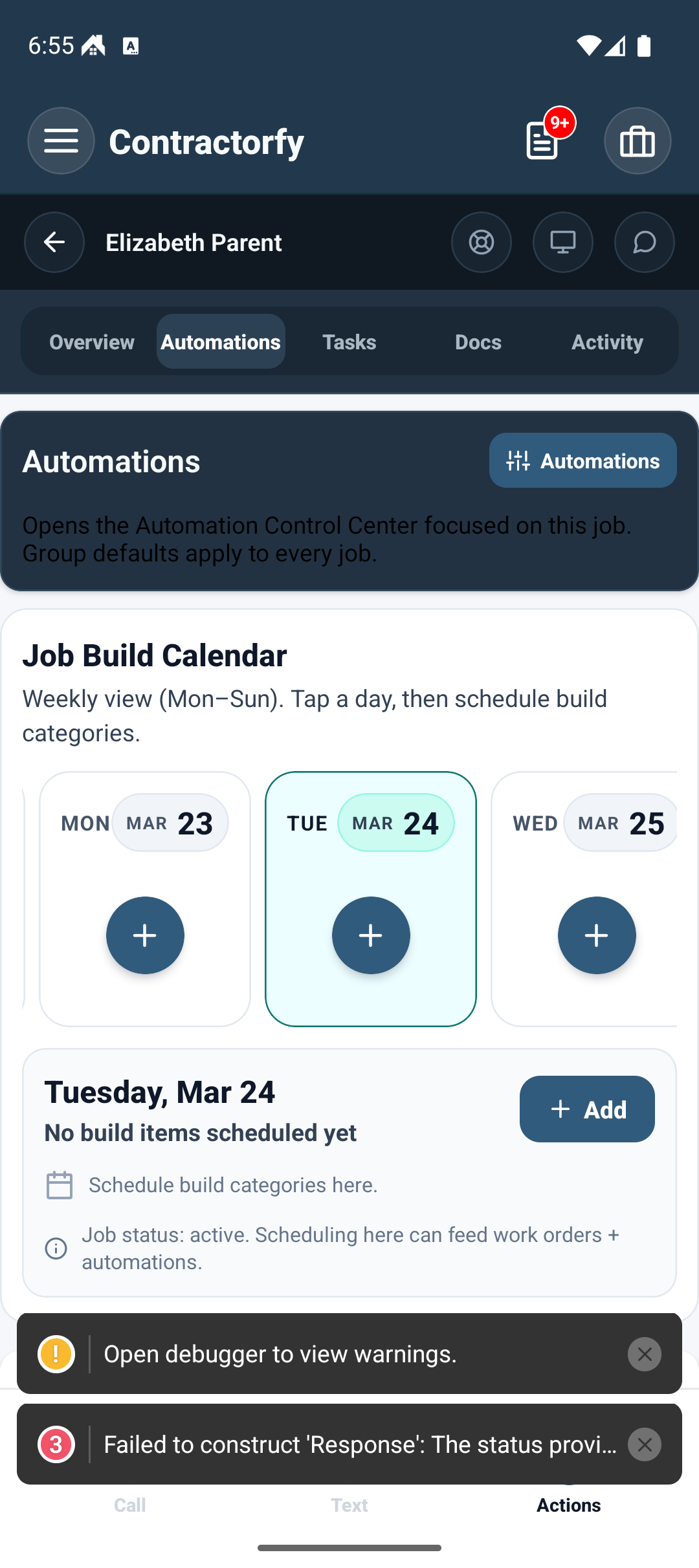Open the Automations control center button
699x1568 pixels.
click(x=582, y=461)
